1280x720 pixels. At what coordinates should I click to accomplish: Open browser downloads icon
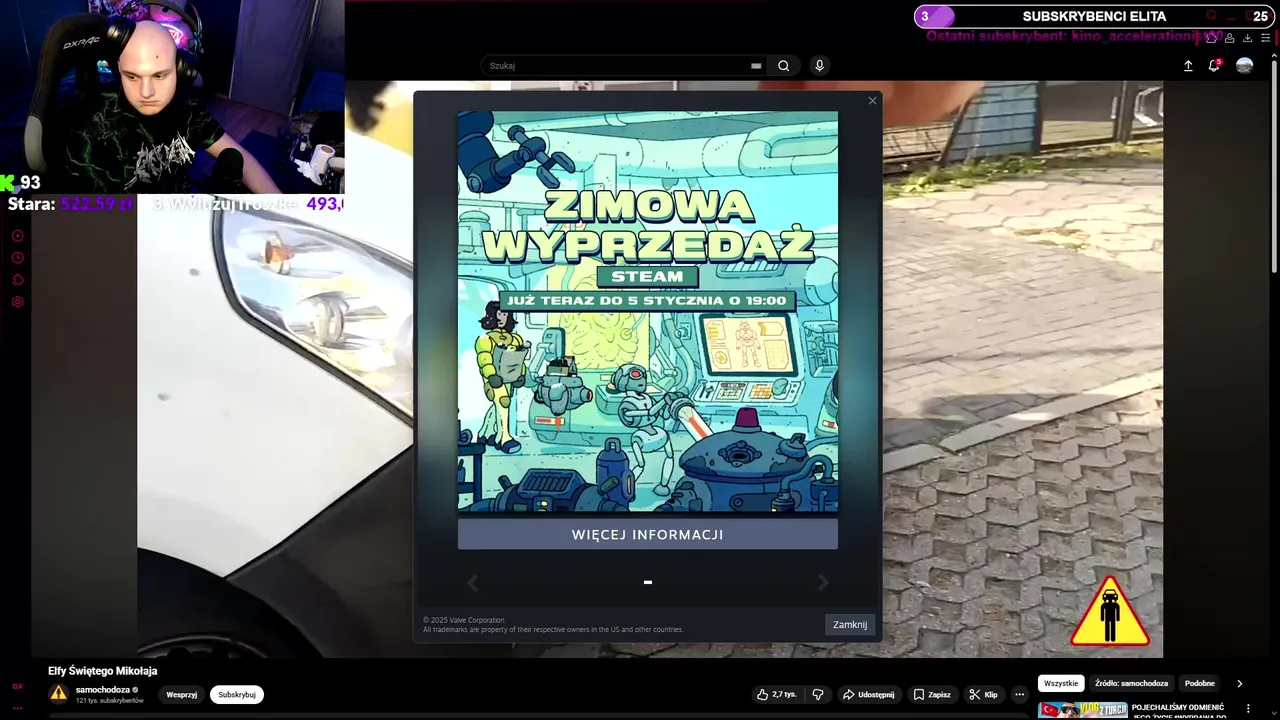coord(1247,38)
